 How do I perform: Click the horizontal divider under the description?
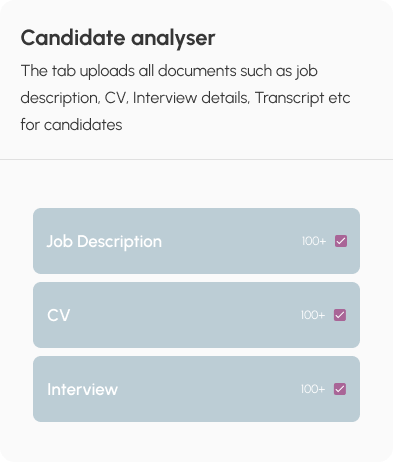coord(196,159)
